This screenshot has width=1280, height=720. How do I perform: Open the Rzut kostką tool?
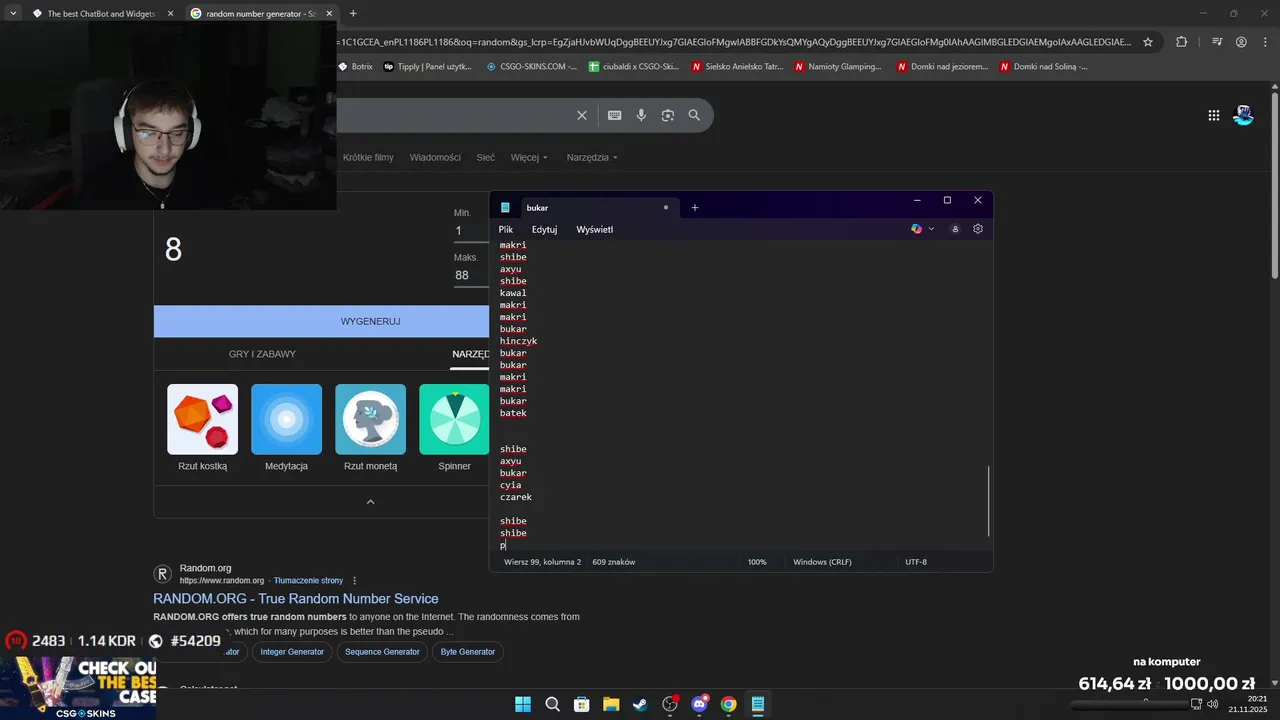pos(202,428)
